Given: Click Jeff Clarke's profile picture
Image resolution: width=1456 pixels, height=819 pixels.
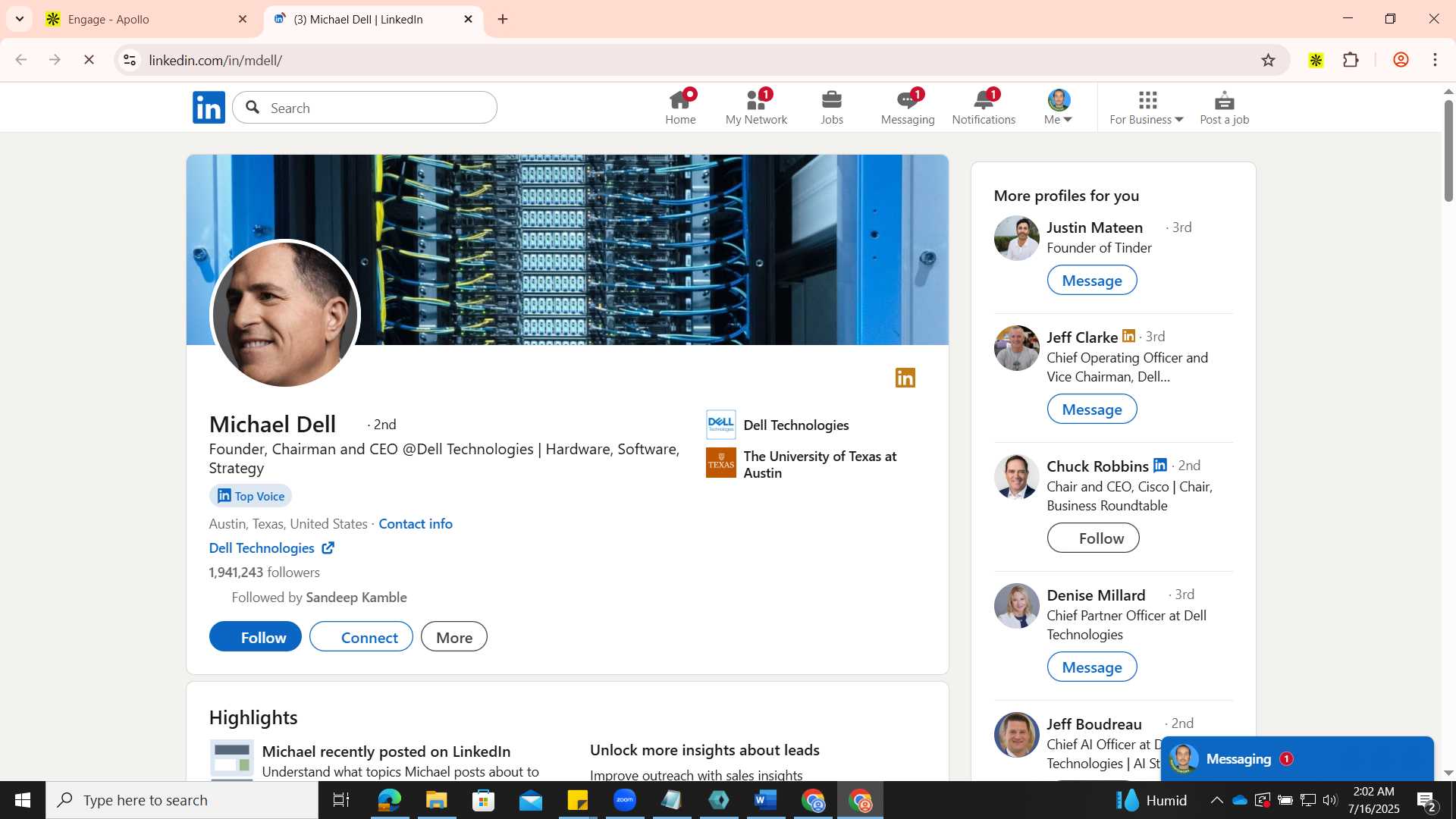Looking at the screenshot, I should click(1016, 348).
